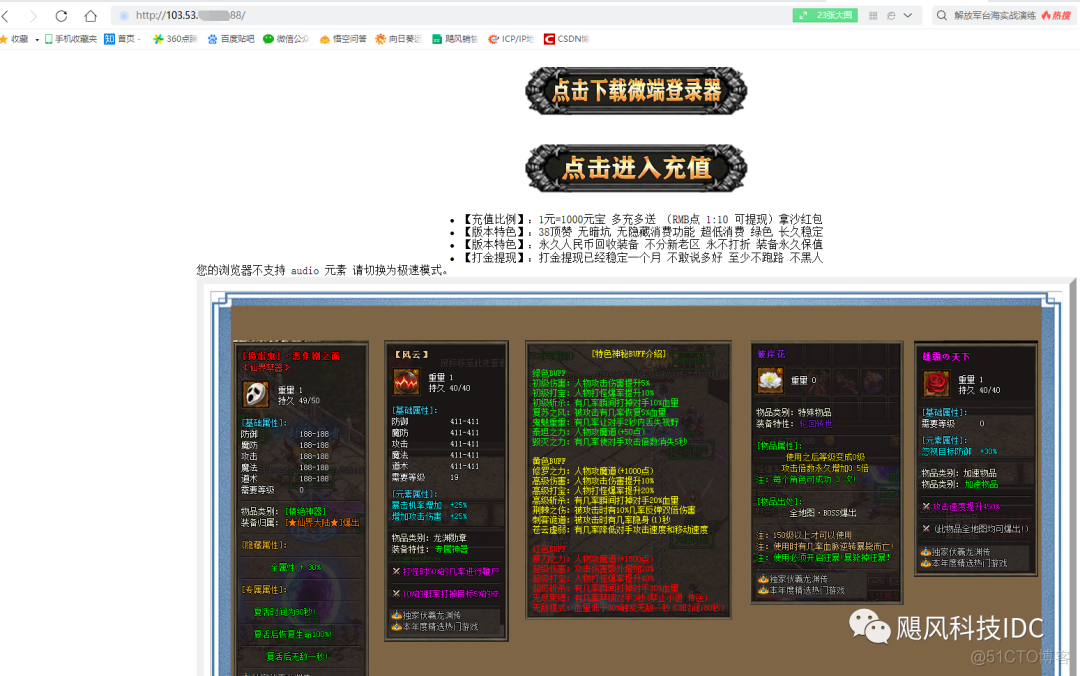Open the 热搜 hot search link
Viewport: 1080px width, 676px height.
(1057, 15)
